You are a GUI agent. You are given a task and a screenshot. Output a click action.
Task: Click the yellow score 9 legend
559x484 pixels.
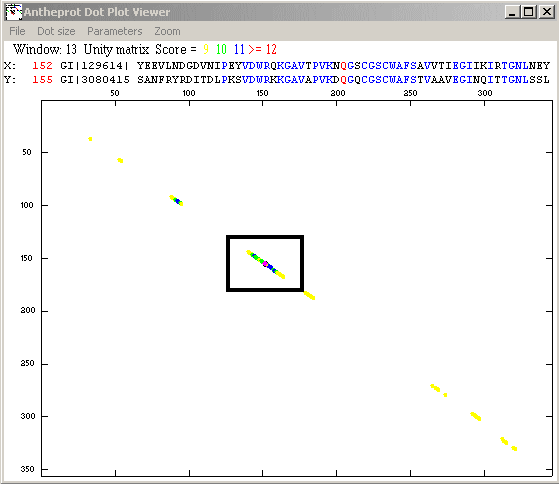pyautogui.click(x=206, y=49)
